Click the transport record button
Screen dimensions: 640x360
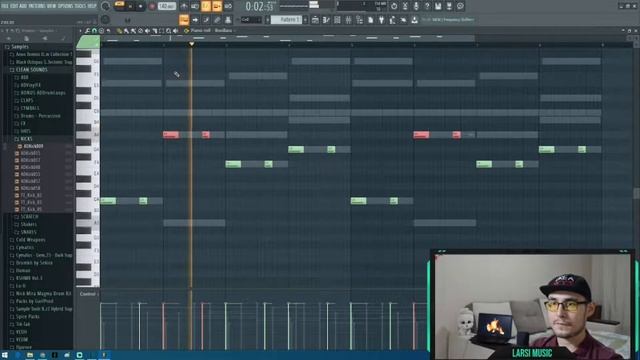click(152, 7)
